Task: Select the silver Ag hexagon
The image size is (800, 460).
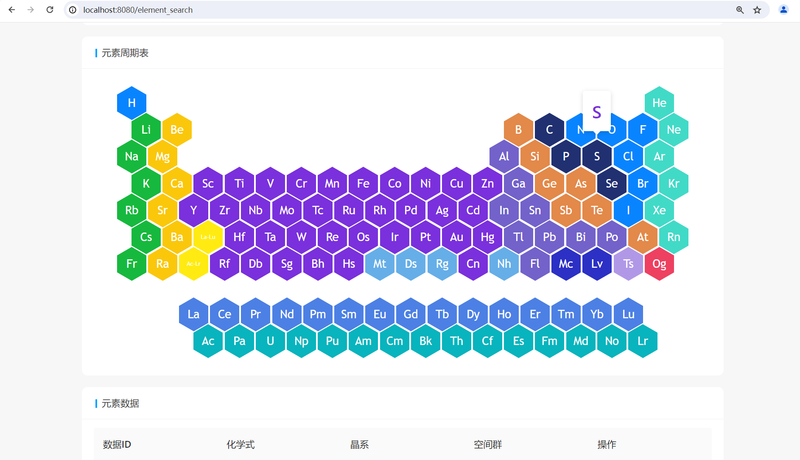Action: (x=442, y=210)
